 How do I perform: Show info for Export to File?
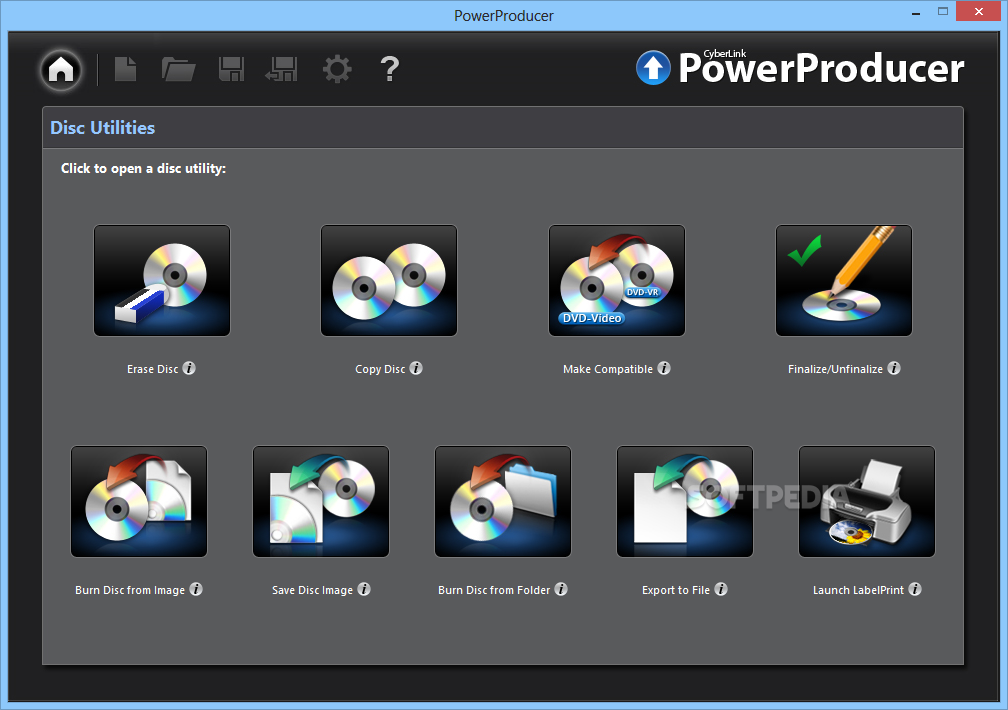click(x=721, y=589)
